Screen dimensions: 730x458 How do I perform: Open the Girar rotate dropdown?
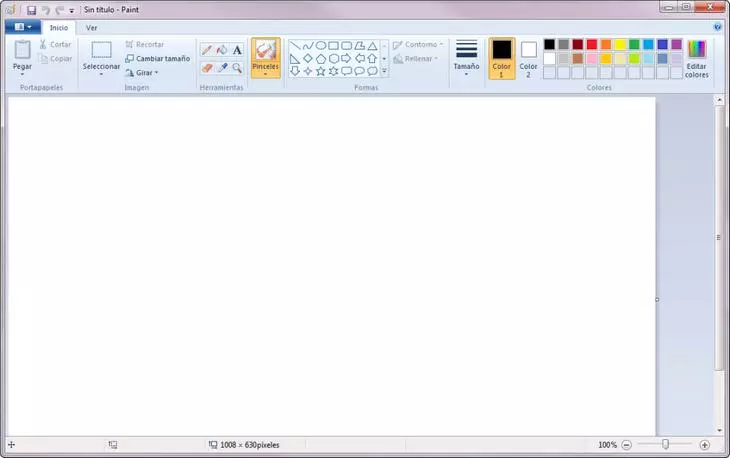pos(142,73)
